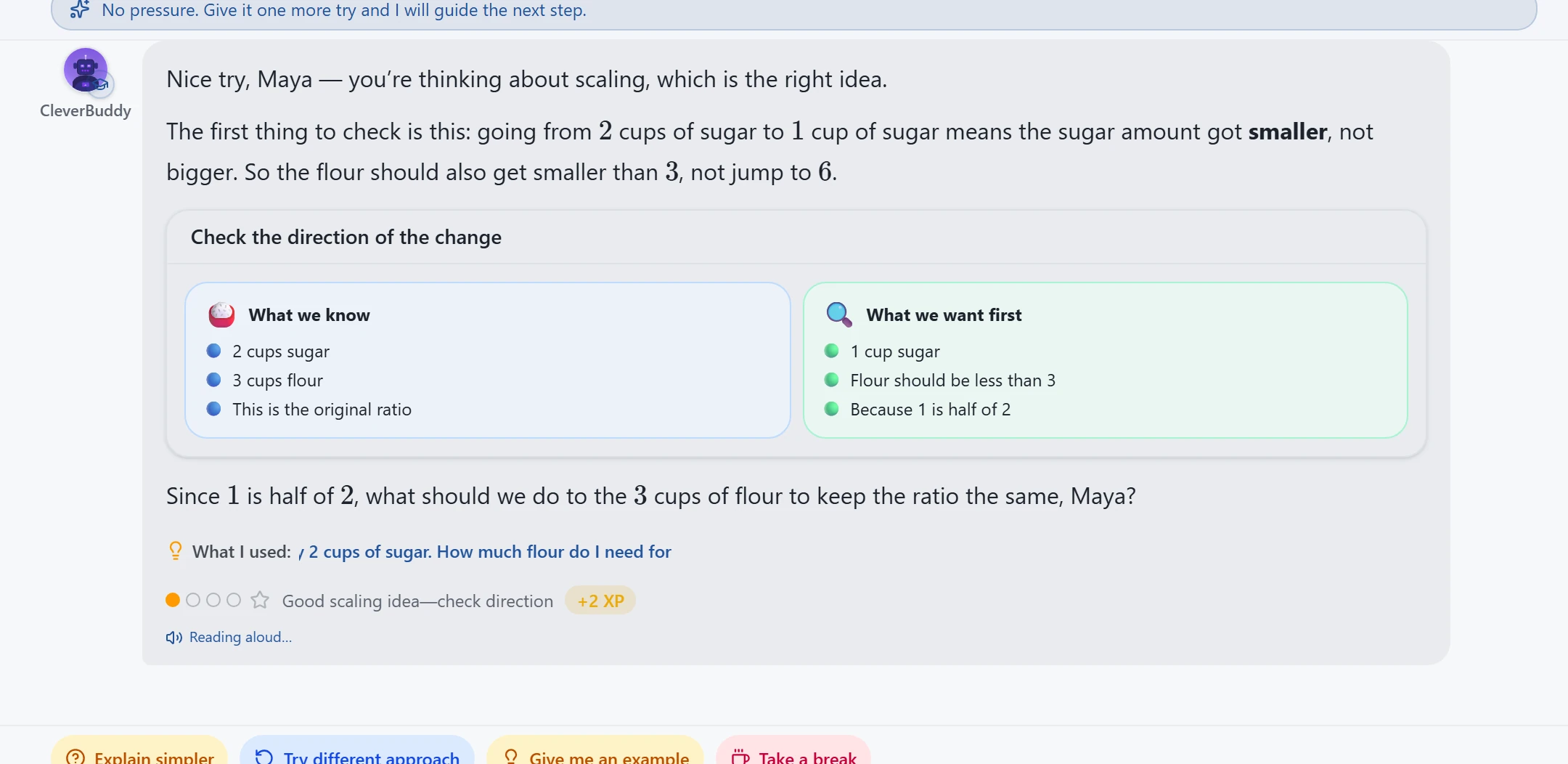
Task: Click the star icon in the progress row
Action: [x=260, y=600]
